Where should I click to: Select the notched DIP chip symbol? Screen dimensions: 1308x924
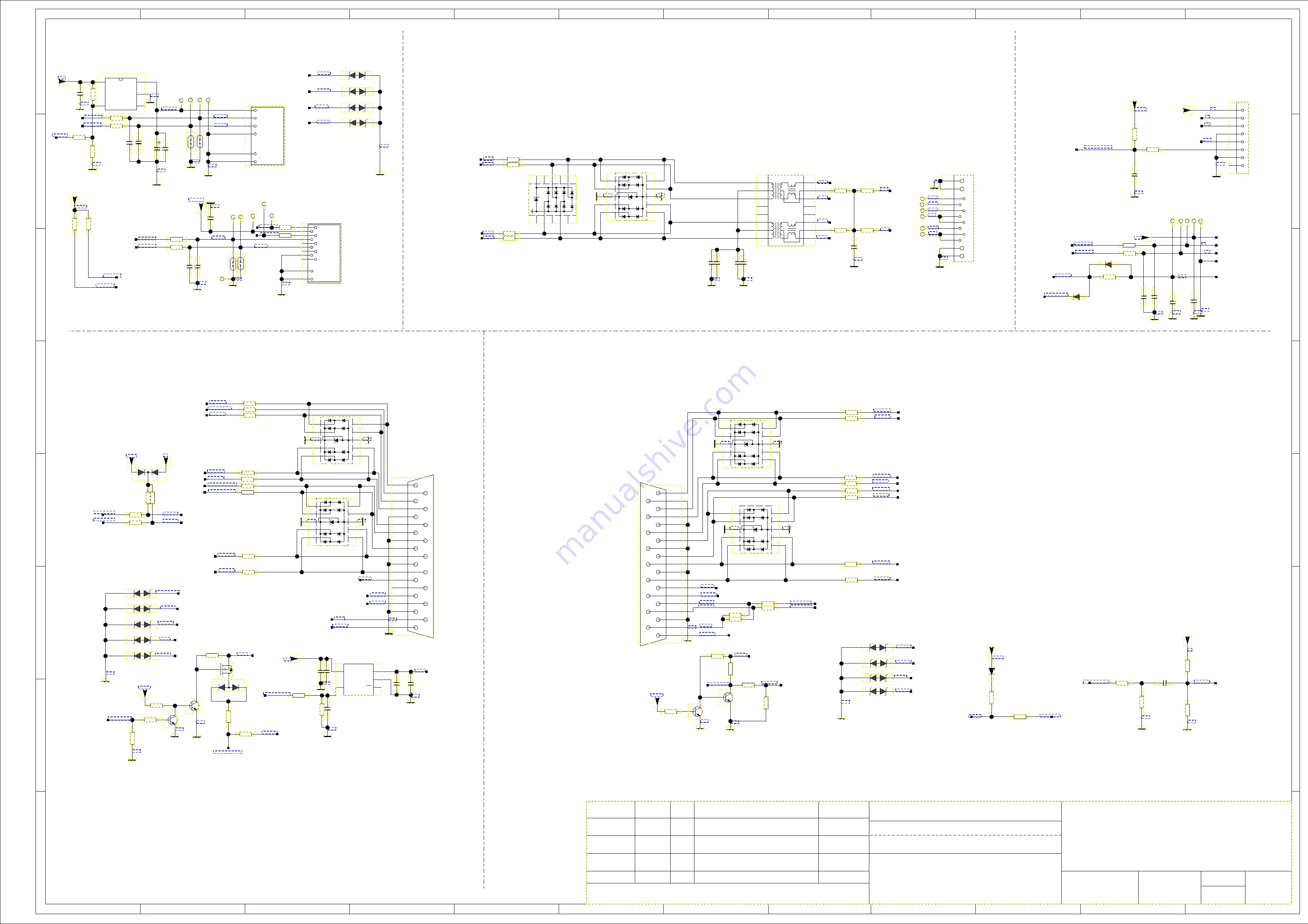(121, 94)
